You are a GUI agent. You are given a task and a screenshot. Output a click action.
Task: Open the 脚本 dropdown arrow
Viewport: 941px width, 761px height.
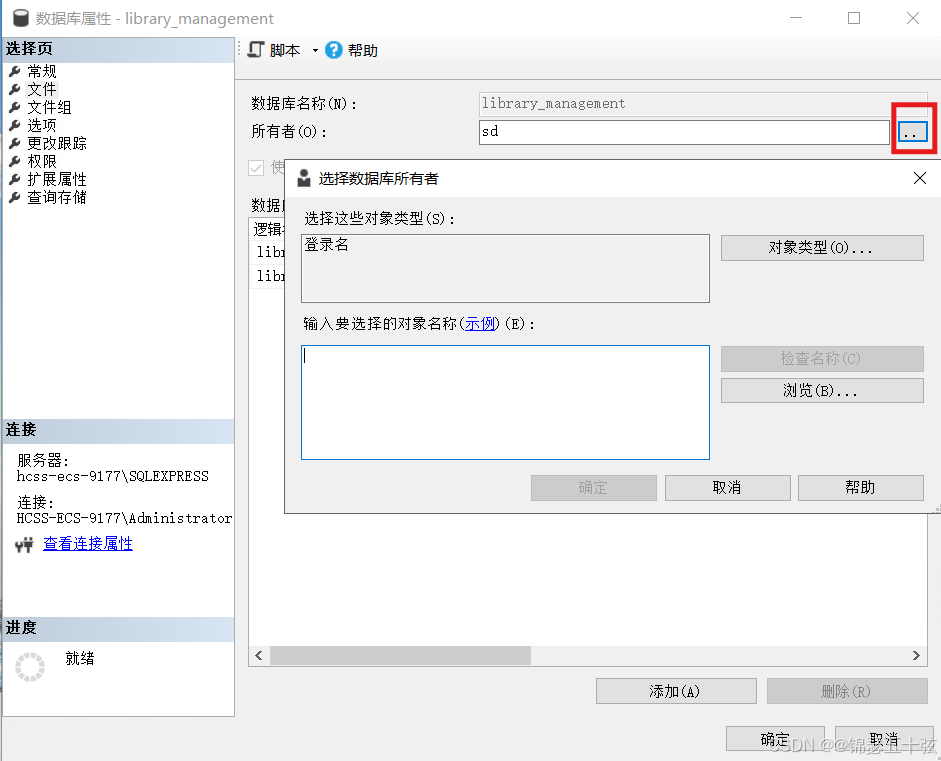pos(315,51)
